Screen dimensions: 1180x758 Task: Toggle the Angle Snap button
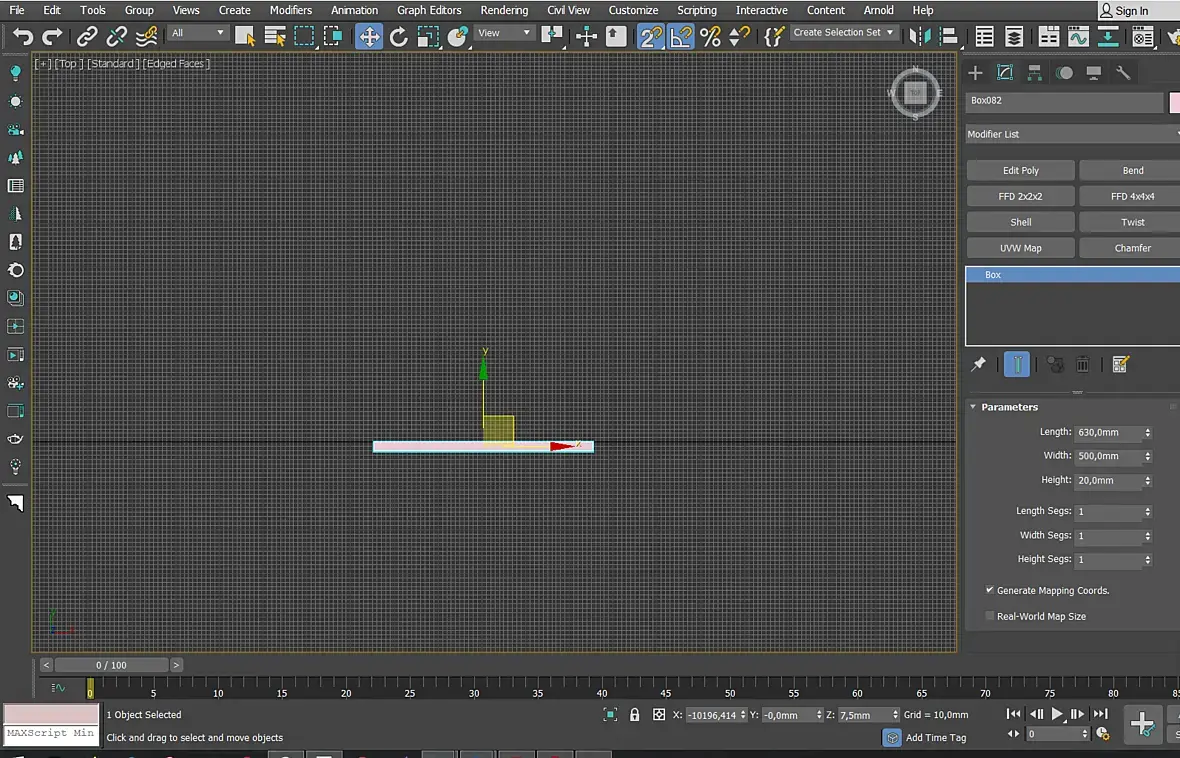point(681,37)
